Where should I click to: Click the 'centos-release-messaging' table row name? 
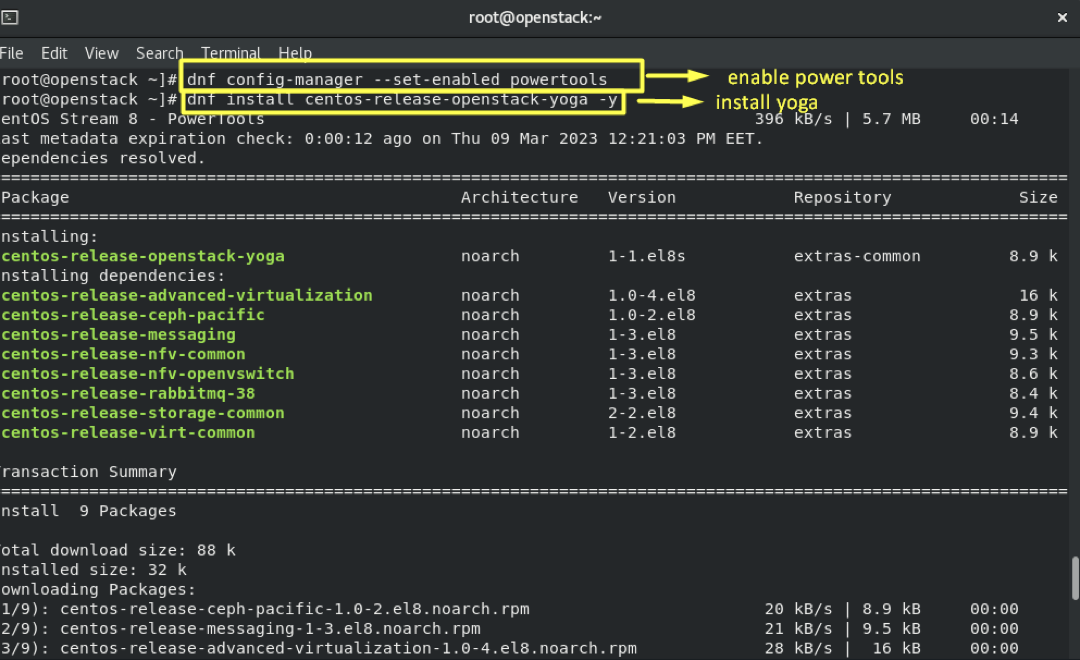118,335
